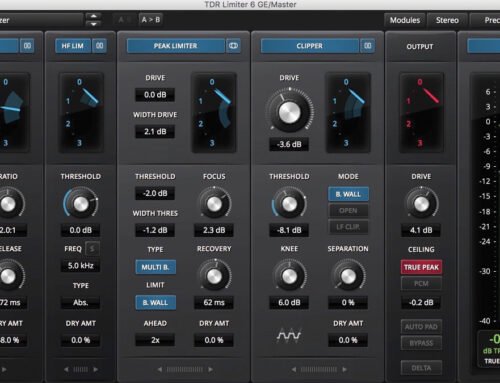Click the Separation 0 % value field

(348, 303)
